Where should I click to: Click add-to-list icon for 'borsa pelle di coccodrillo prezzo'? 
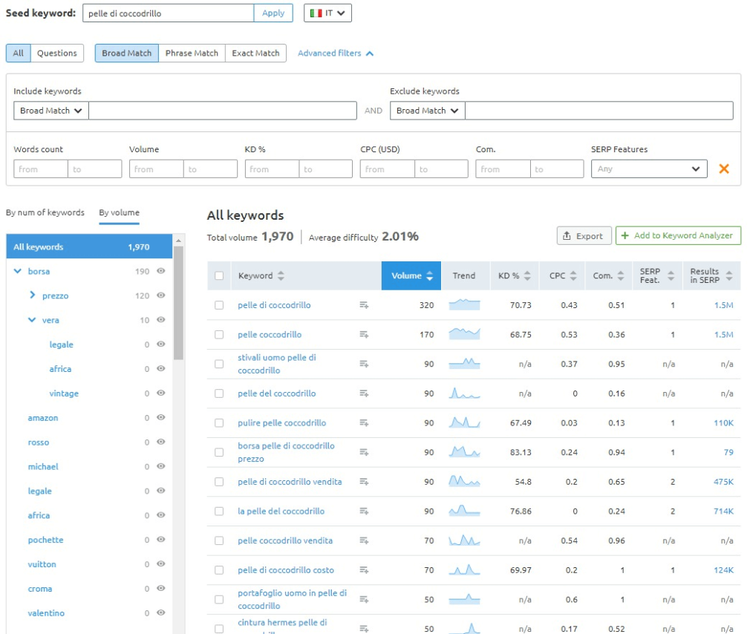coord(364,452)
